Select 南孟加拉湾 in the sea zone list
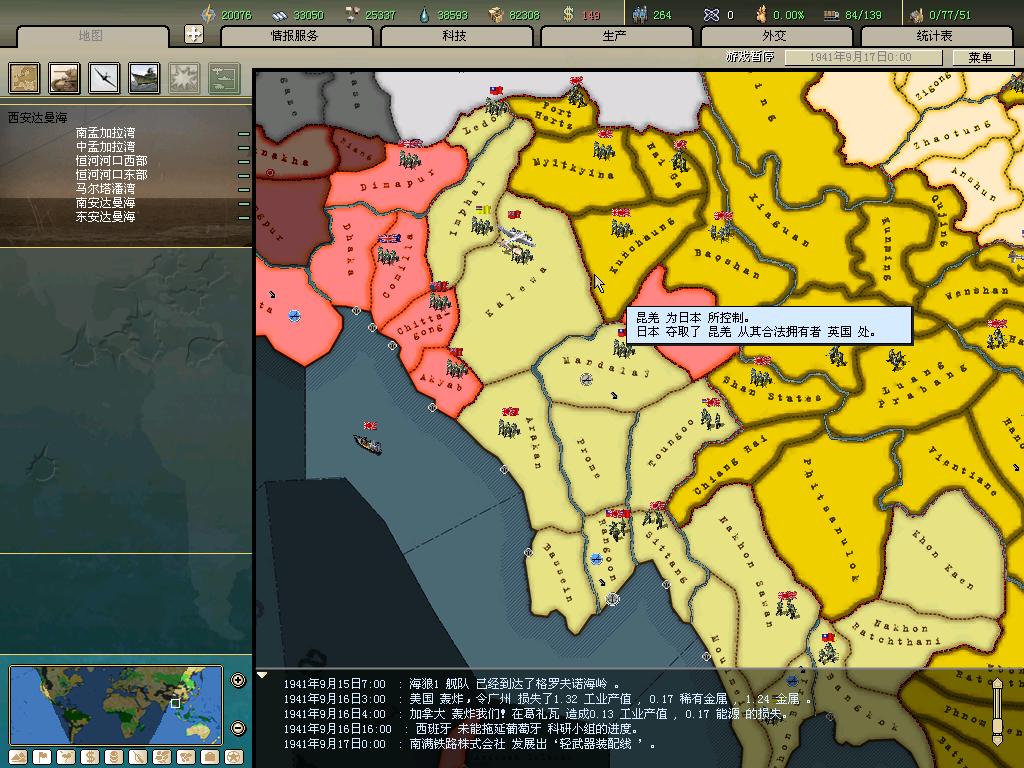This screenshot has height=768, width=1024. [105, 133]
